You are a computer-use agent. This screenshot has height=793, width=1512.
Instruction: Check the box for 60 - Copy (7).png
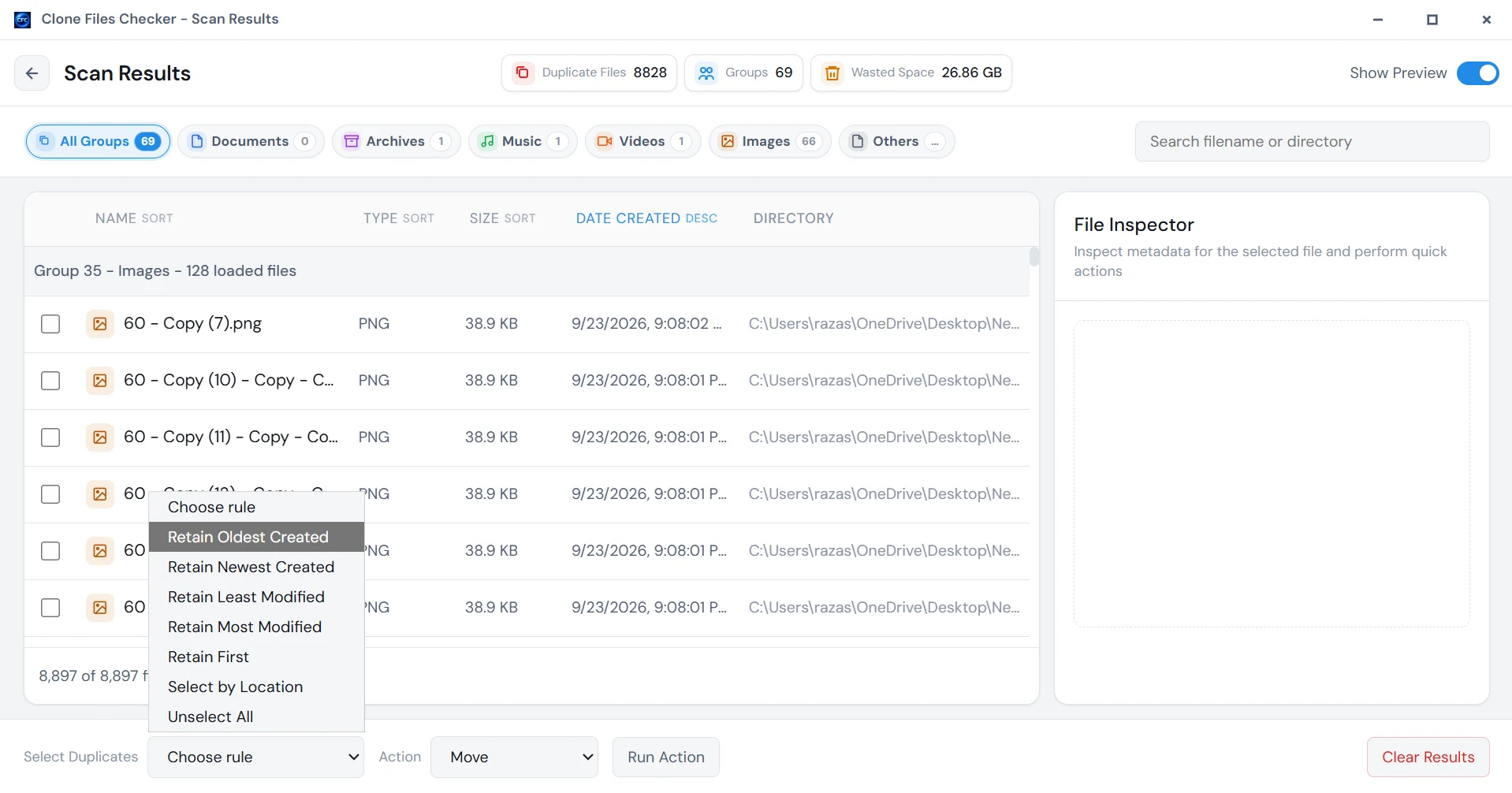pyautogui.click(x=50, y=324)
